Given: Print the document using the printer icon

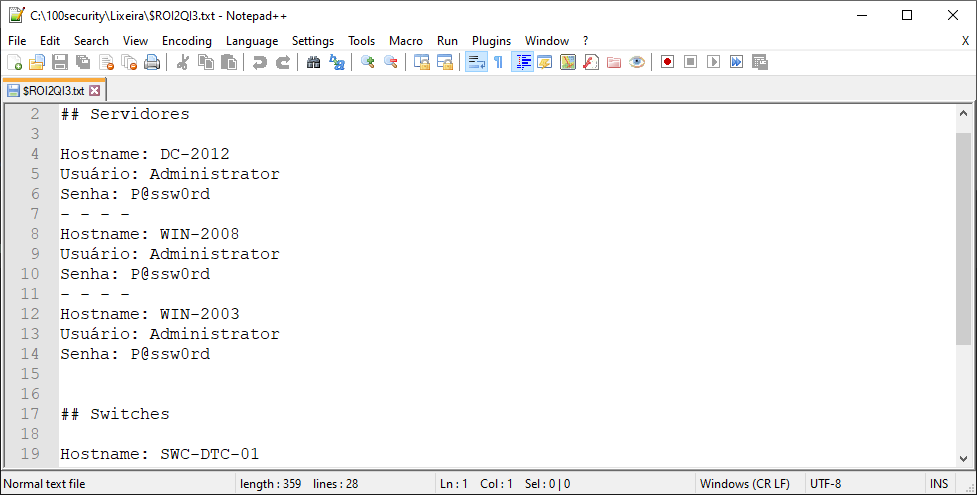Looking at the screenshot, I should point(152,62).
